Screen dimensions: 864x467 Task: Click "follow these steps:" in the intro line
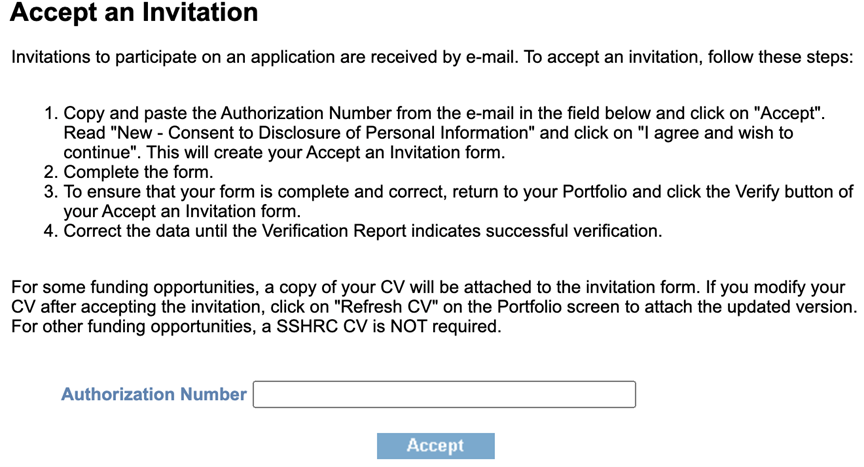point(780,57)
